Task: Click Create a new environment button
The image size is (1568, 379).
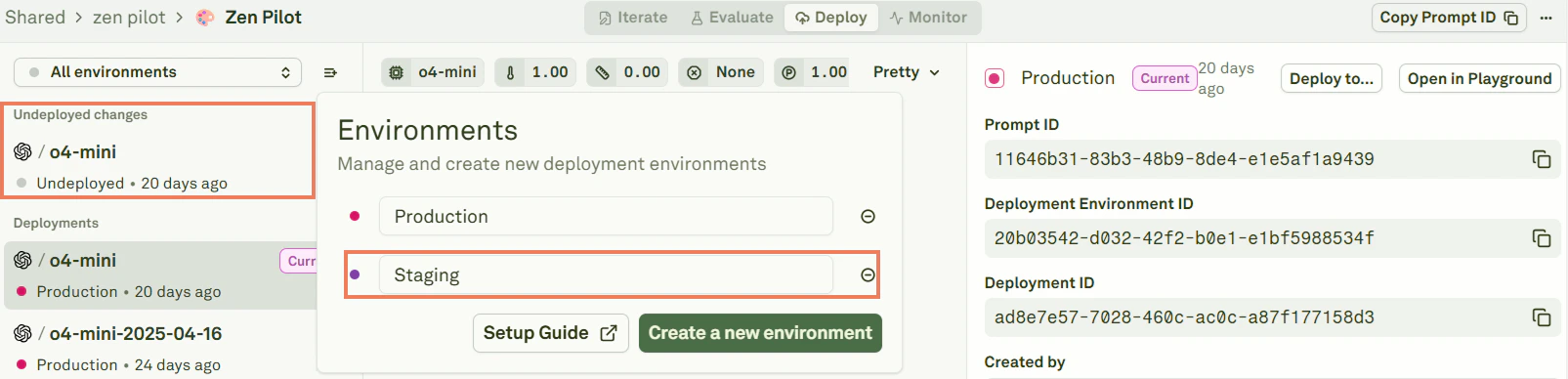Action: [x=760, y=333]
